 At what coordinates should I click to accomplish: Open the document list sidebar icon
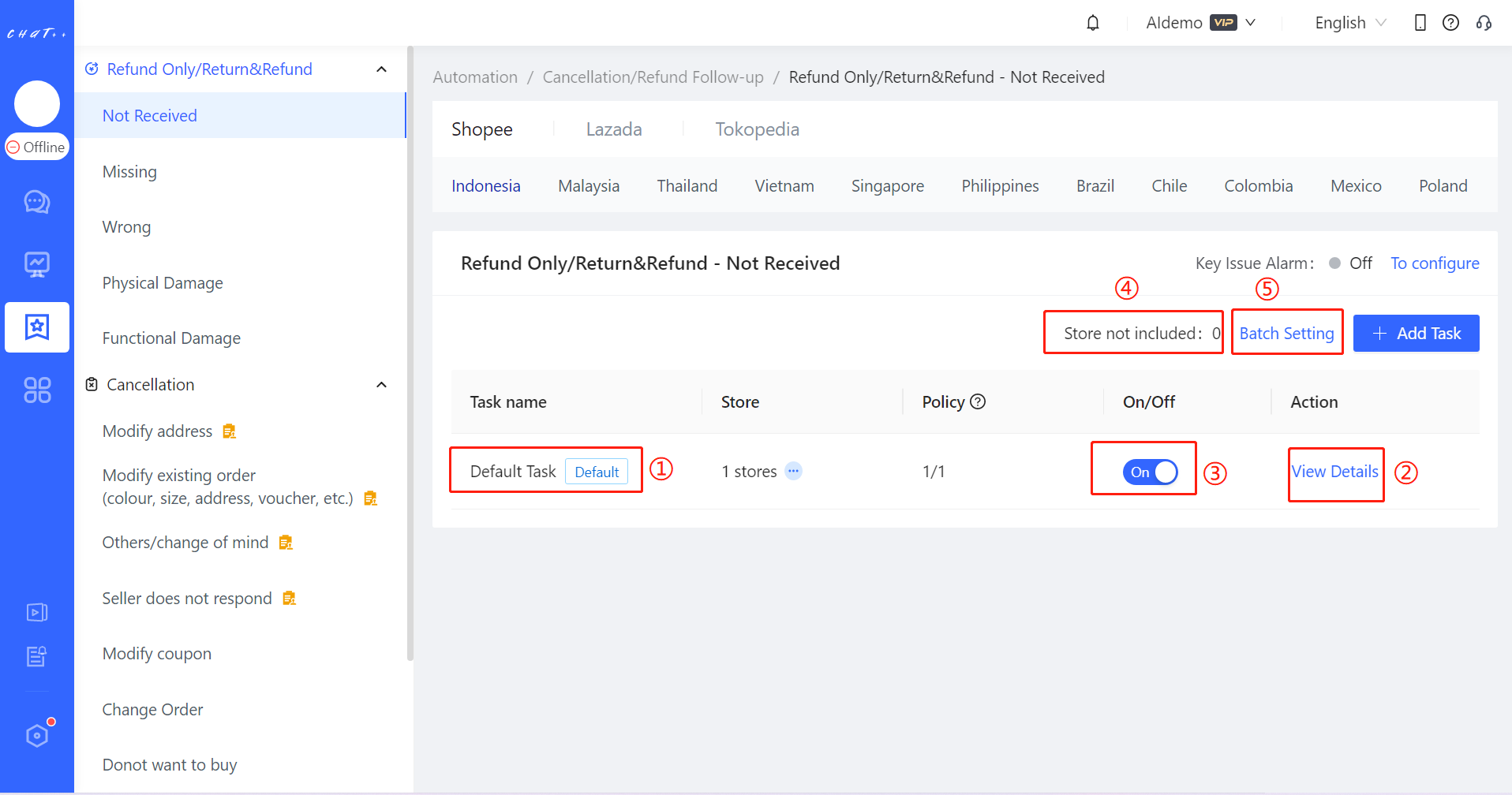(37, 656)
